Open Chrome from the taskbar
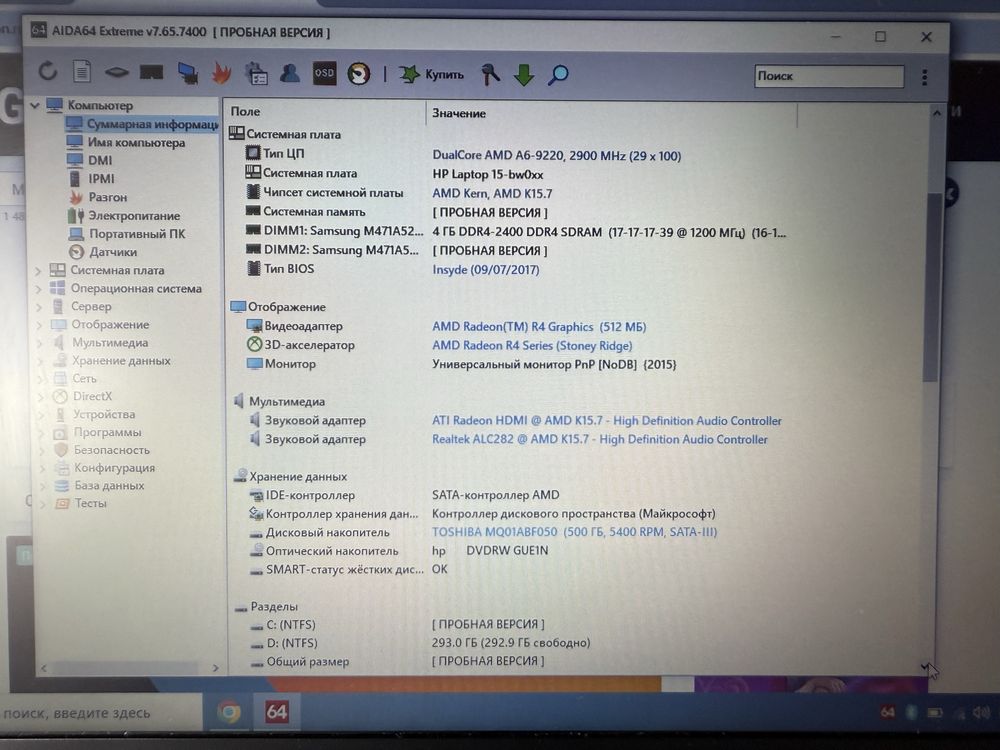1000x750 pixels. (228, 712)
